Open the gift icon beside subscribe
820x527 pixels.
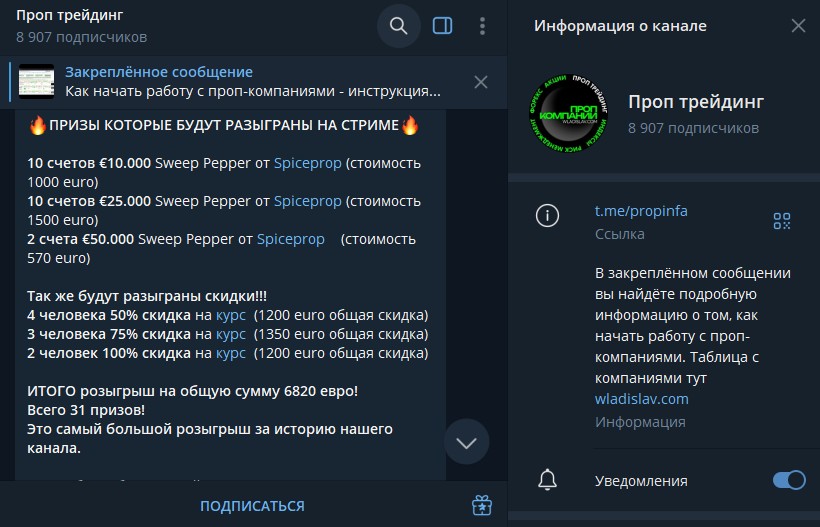483,505
